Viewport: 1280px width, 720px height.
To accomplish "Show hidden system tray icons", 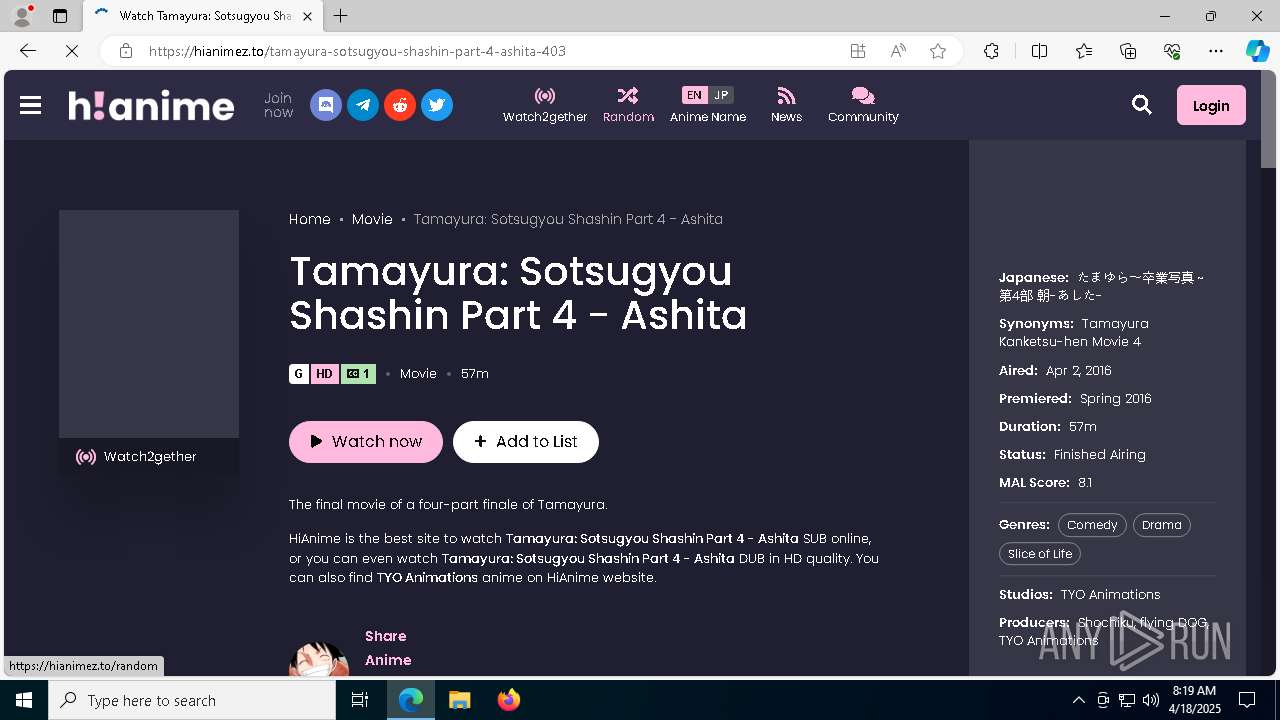I will pyautogui.click(x=1079, y=700).
